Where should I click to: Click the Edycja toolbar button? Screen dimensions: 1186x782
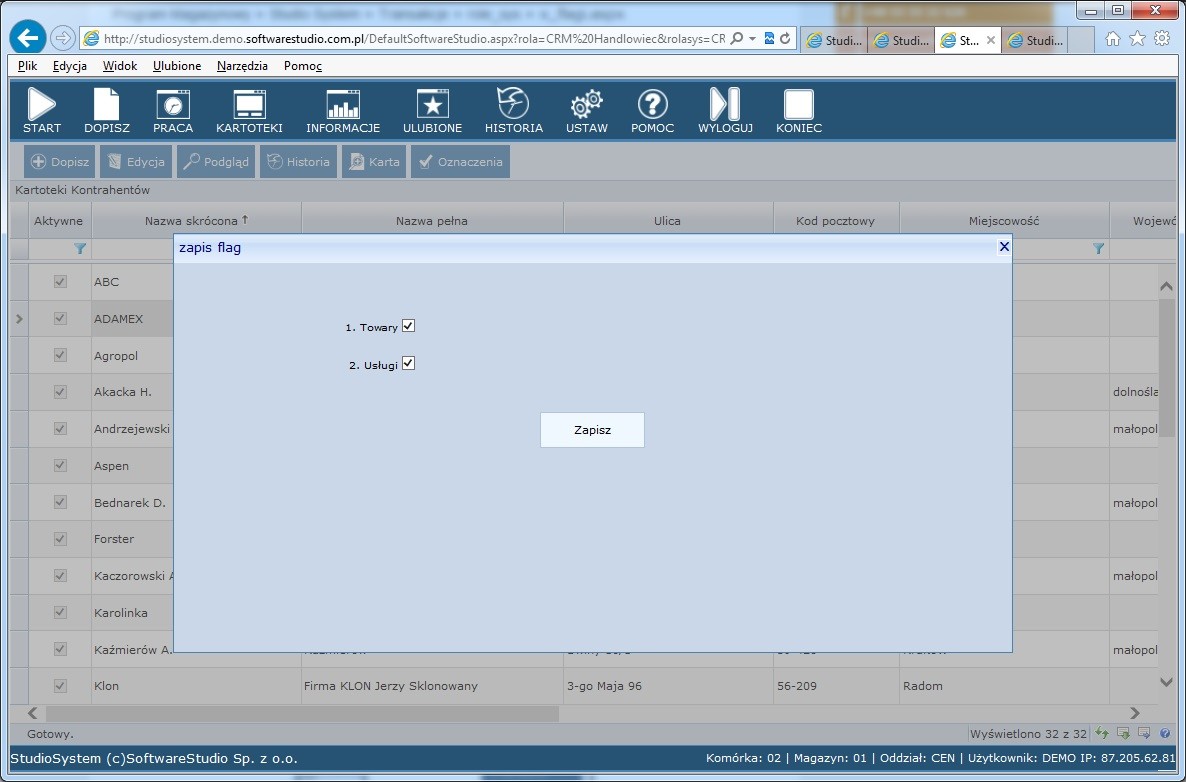tap(136, 162)
